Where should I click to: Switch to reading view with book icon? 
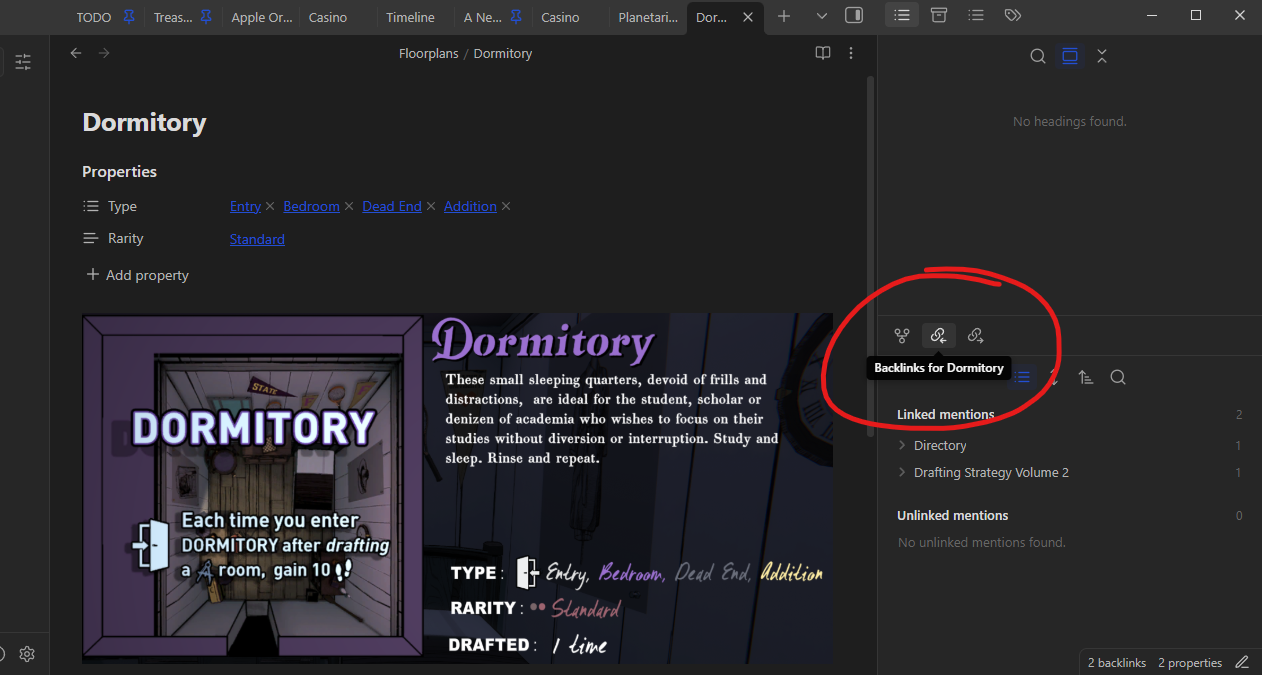pos(823,53)
